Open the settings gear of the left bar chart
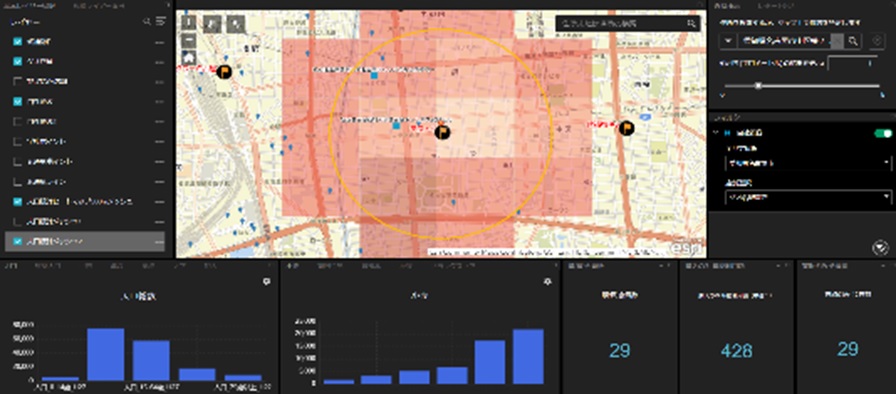This screenshot has width=896, height=394. [266, 282]
